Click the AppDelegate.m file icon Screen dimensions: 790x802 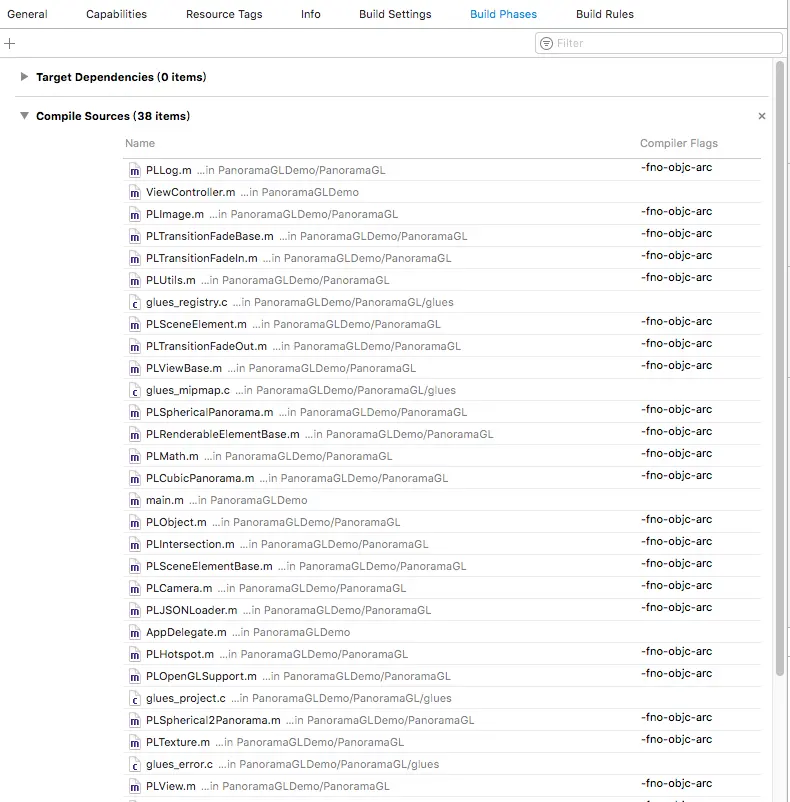[x=134, y=633]
